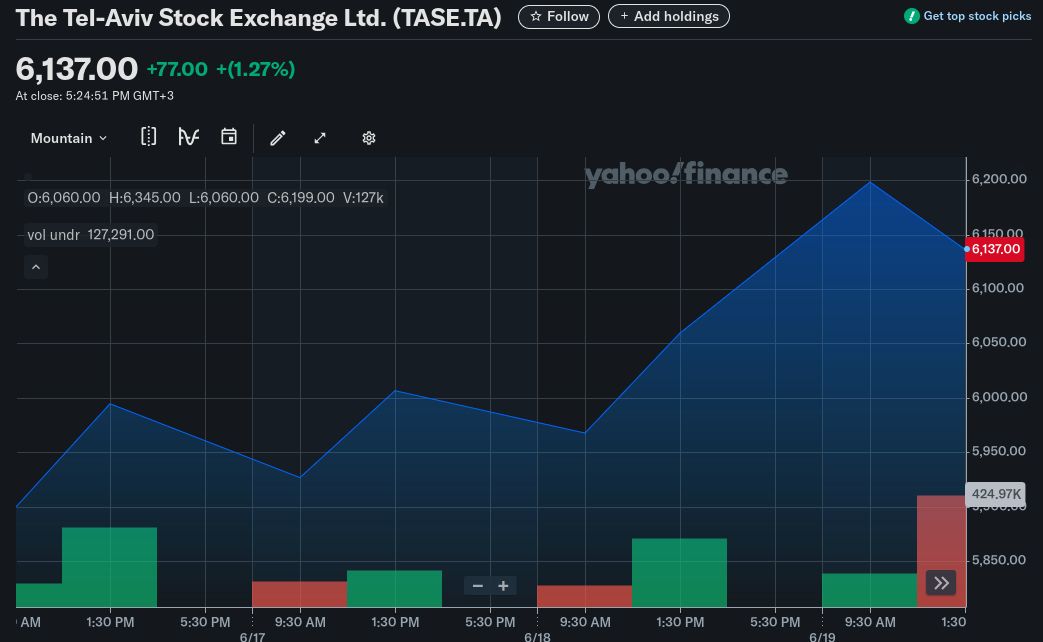
Task: Click the C:6,199.00 close value
Action: point(301,198)
